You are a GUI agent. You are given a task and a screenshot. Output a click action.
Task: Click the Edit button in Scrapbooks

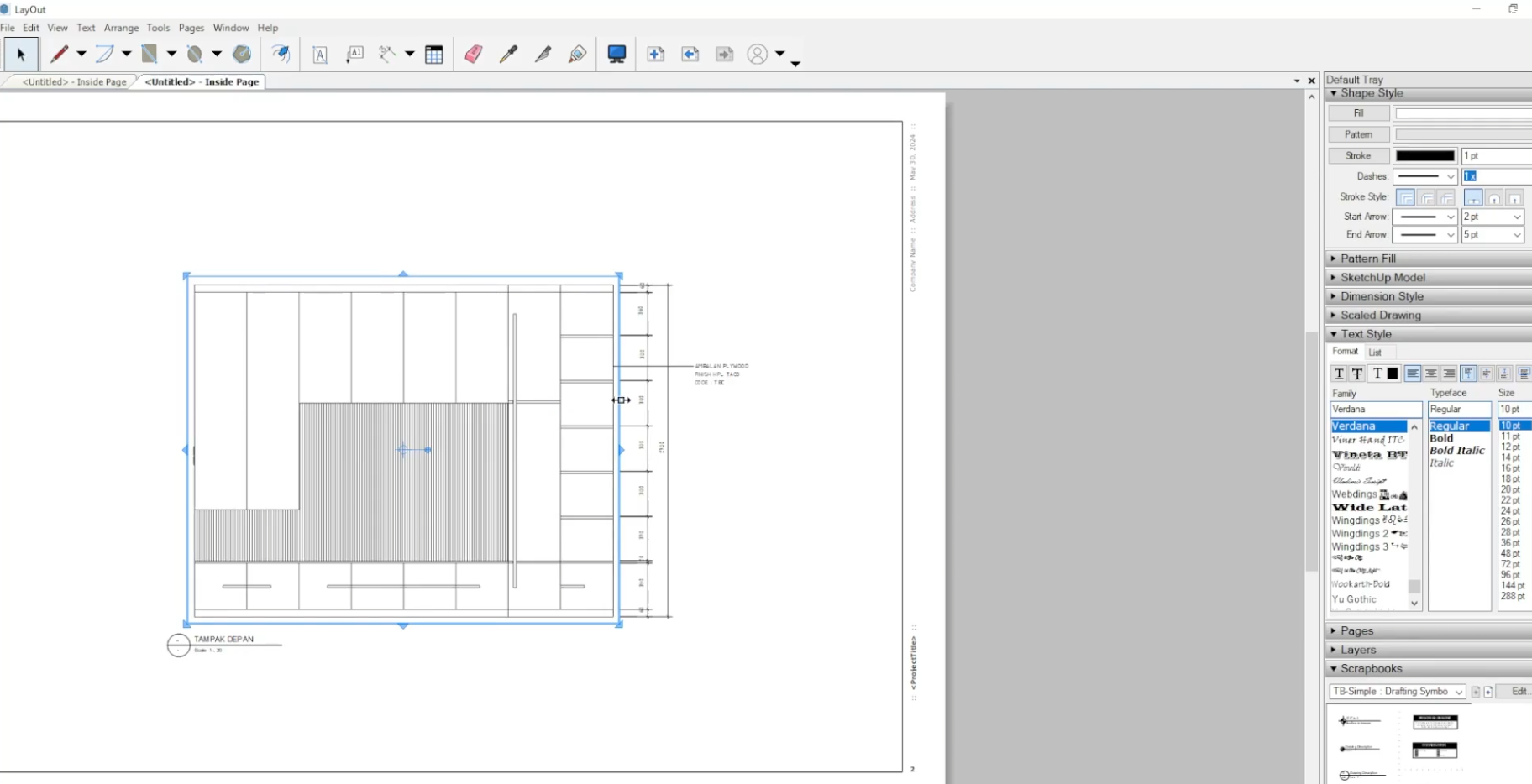pos(1517,691)
